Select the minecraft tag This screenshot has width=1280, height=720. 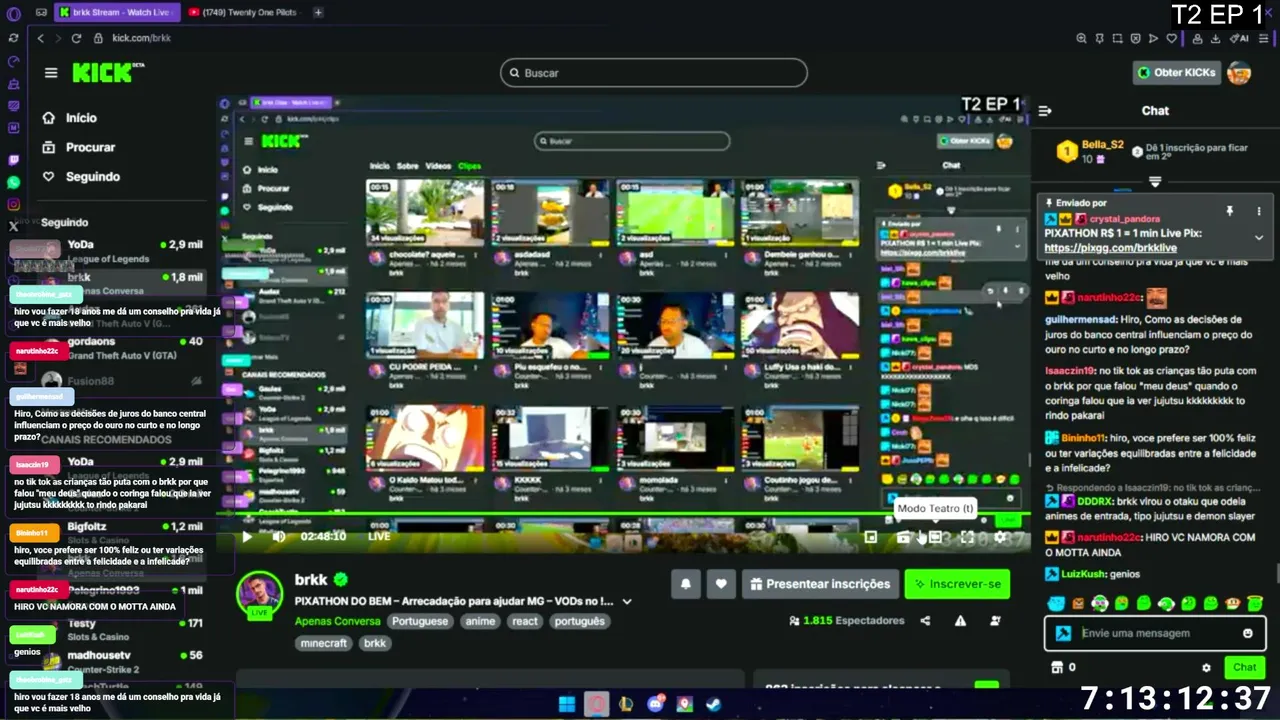324,644
